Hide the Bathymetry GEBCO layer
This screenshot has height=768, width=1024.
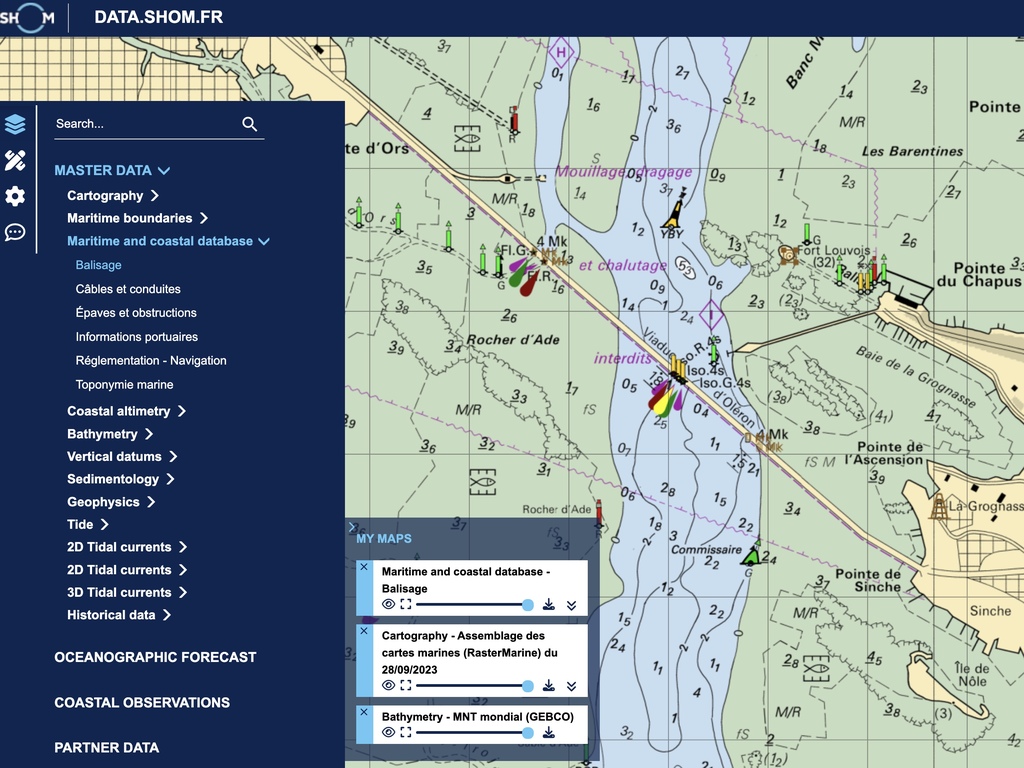[x=388, y=732]
